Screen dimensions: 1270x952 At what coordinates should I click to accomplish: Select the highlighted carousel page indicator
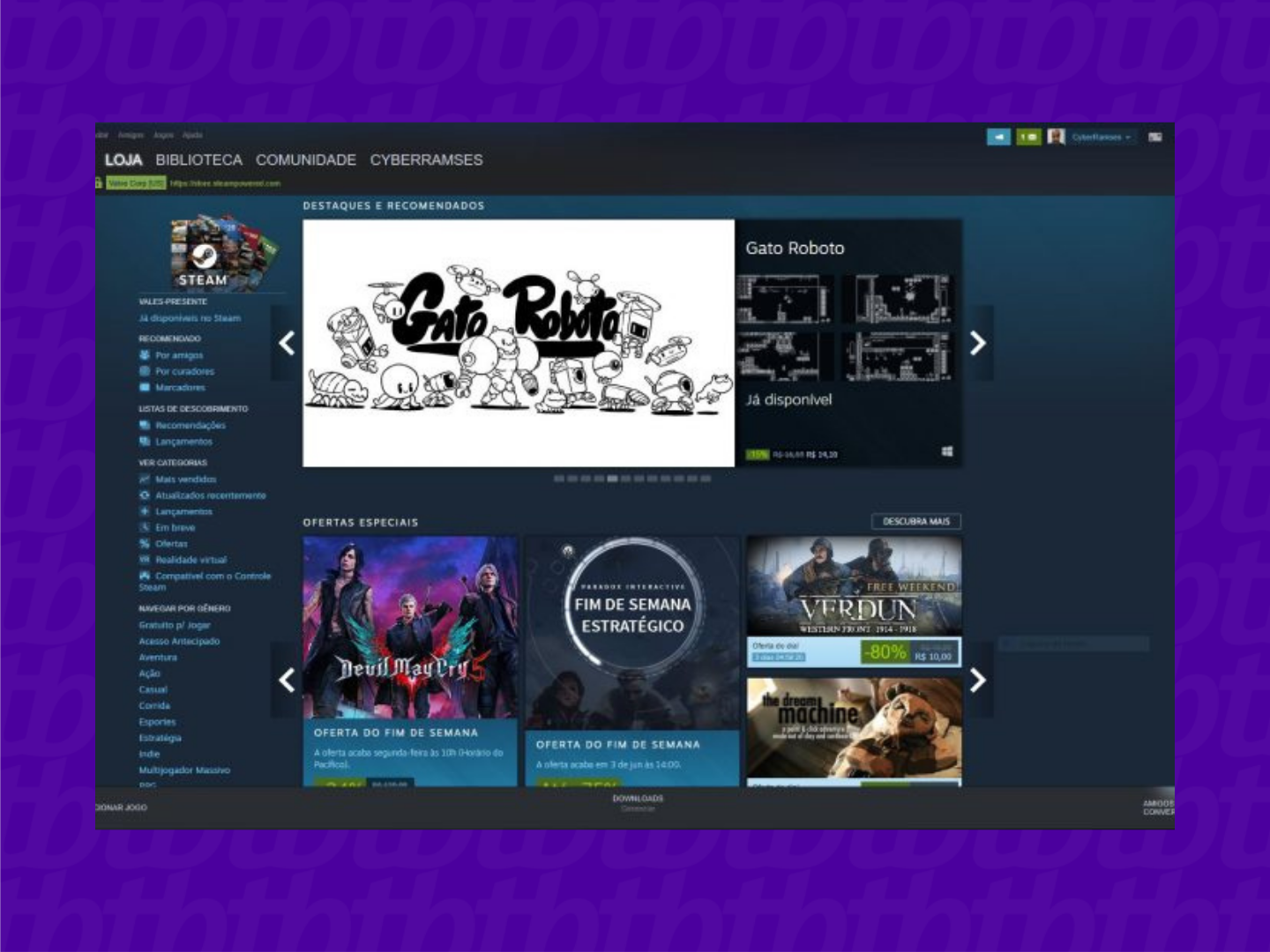click(x=612, y=479)
